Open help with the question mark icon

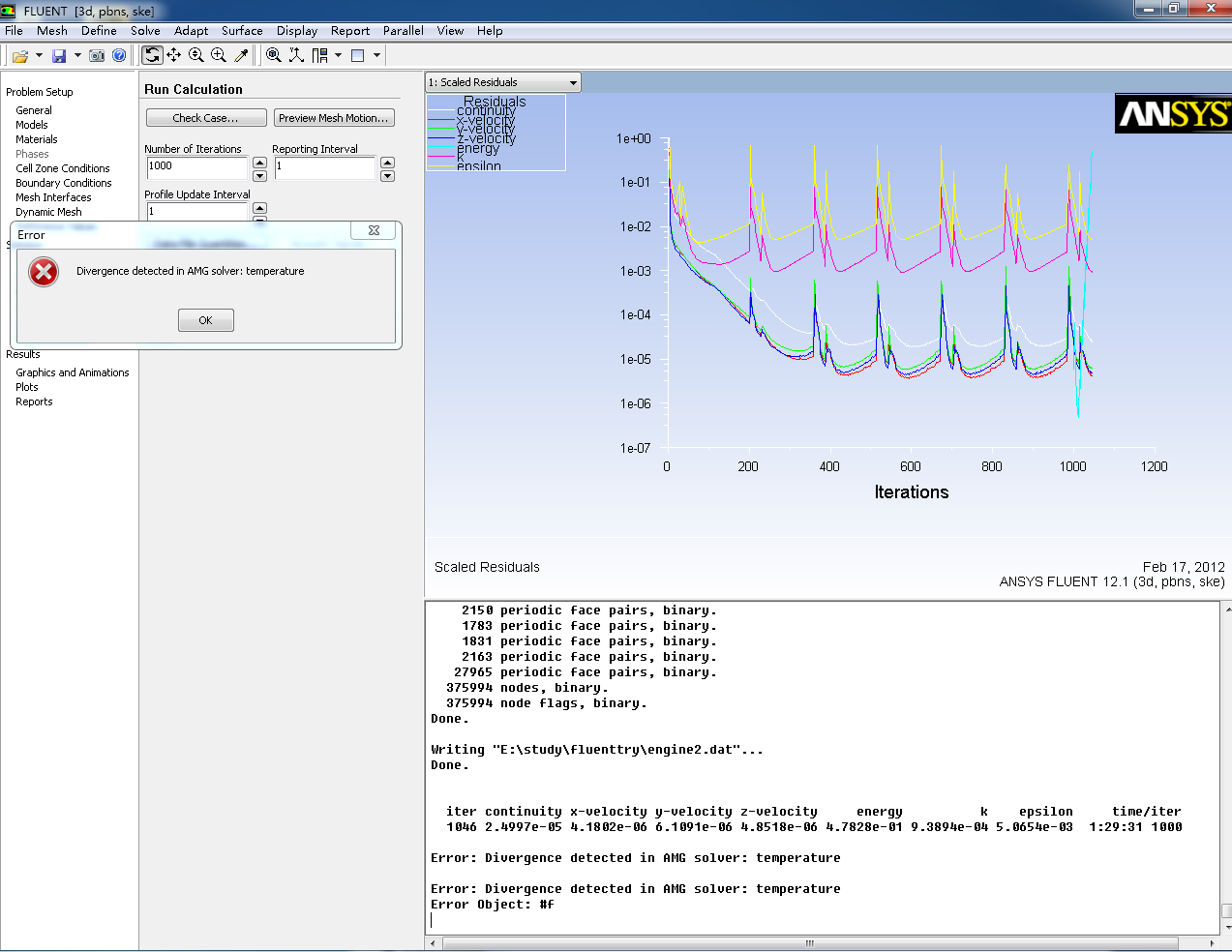pos(119,56)
